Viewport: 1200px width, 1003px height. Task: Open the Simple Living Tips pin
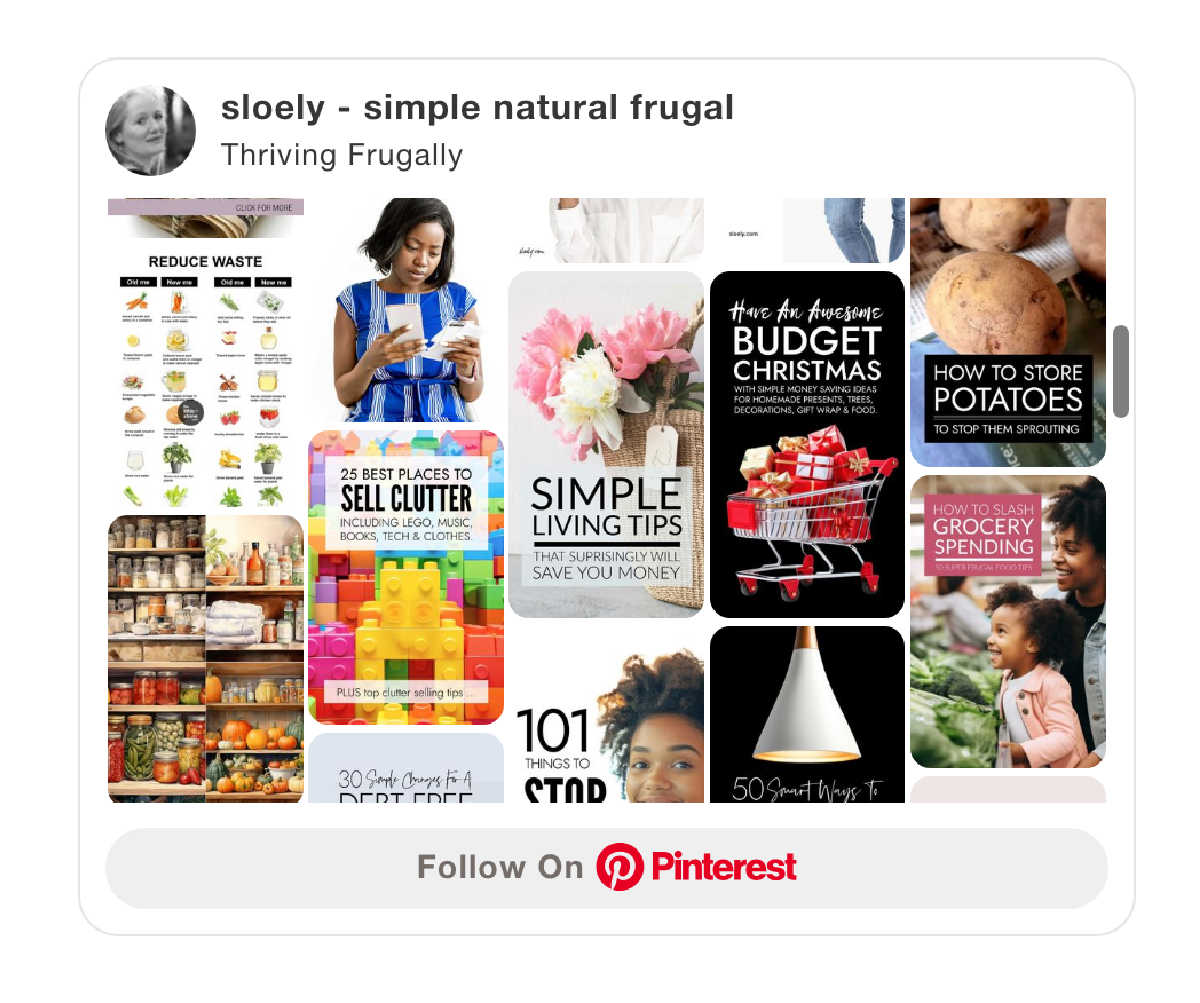pyautogui.click(x=606, y=445)
